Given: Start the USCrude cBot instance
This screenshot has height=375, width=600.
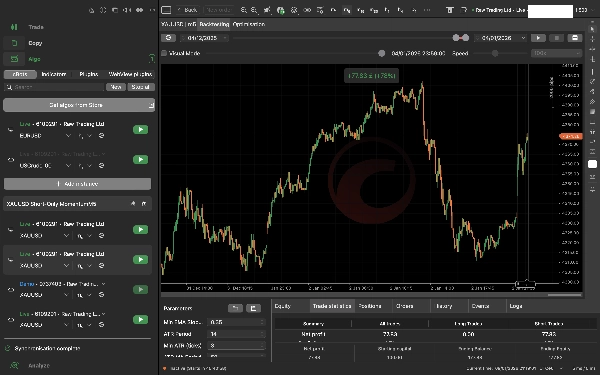Looking at the screenshot, I should point(140,159).
